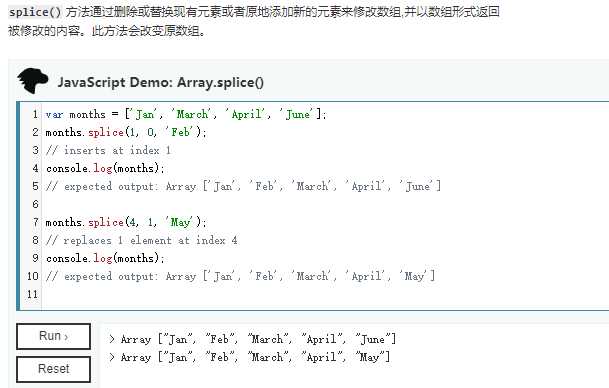
Task: Click line 5's expected output comment ending in 'June'
Action: click(243, 186)
